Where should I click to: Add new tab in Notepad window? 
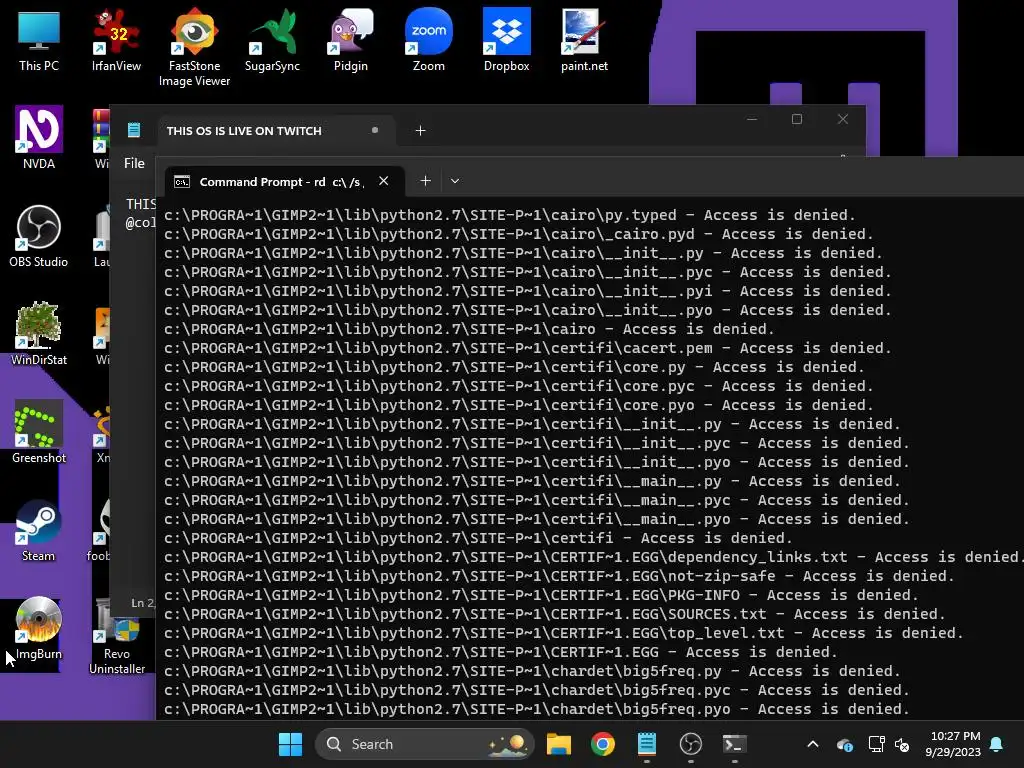[421, 131]
